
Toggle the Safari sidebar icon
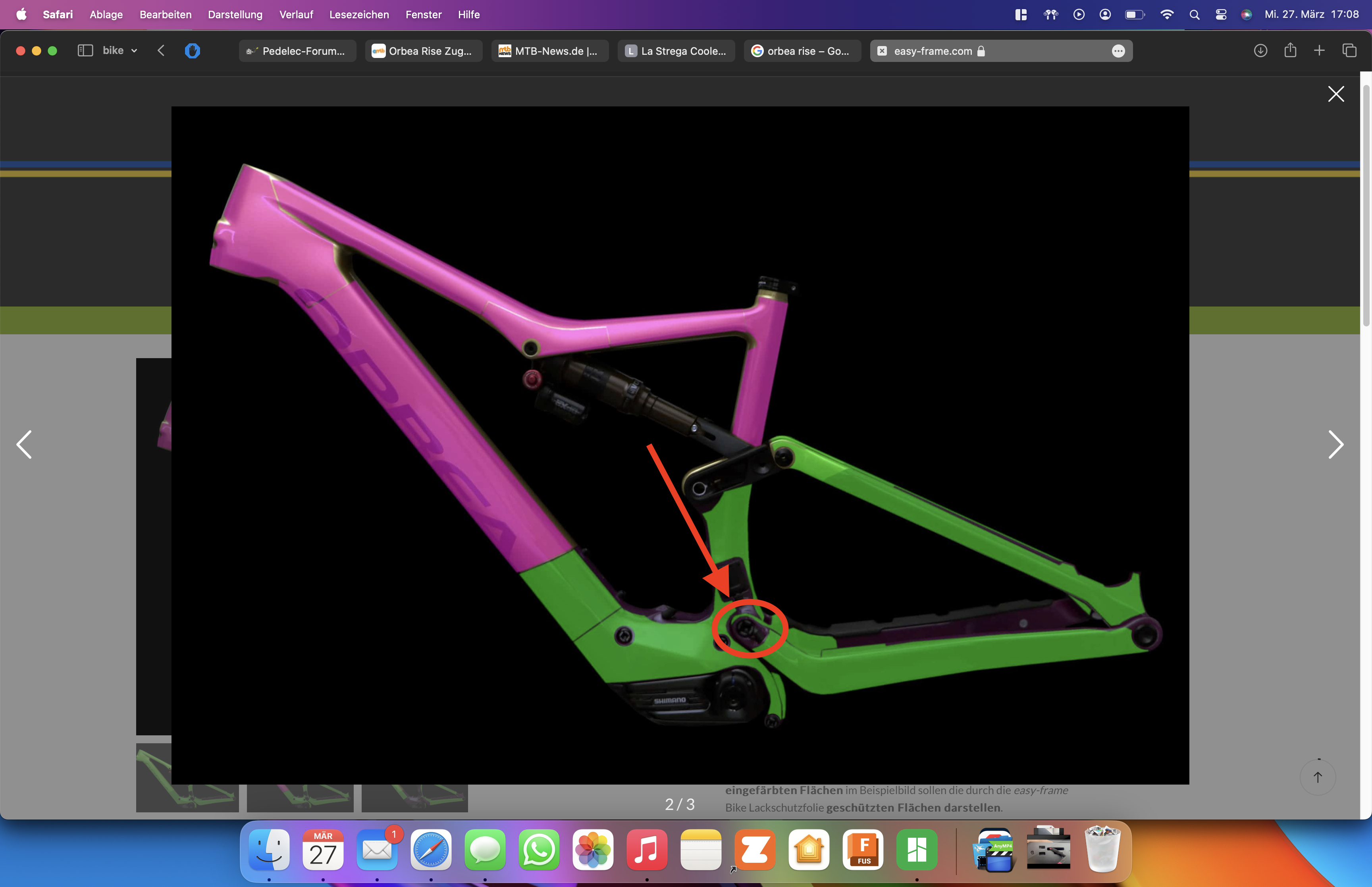[x=85, y=51]
